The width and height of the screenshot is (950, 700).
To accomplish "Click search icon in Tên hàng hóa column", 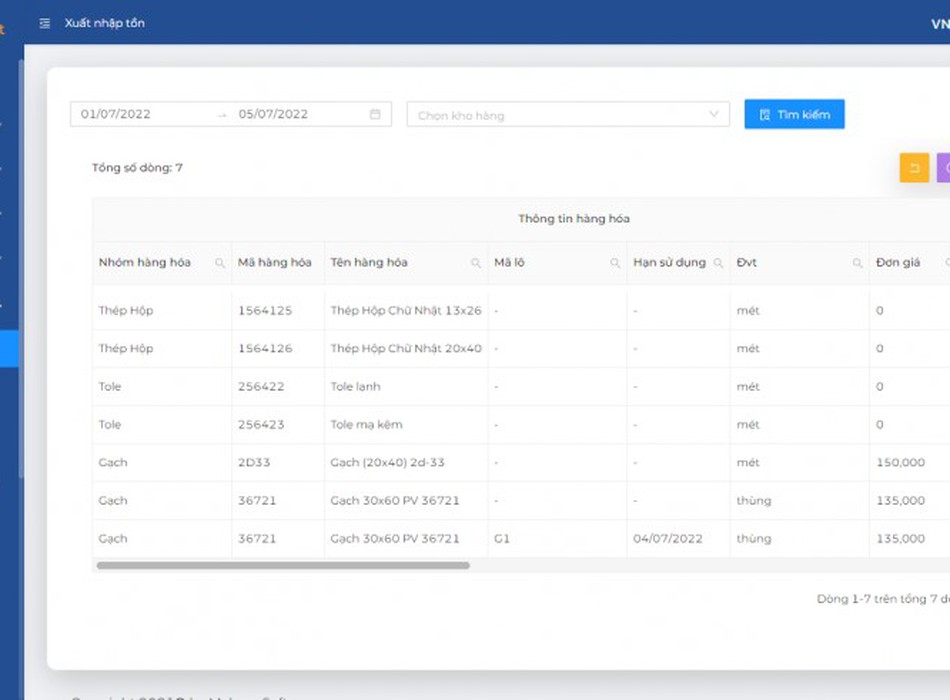I will pos(476,262).
